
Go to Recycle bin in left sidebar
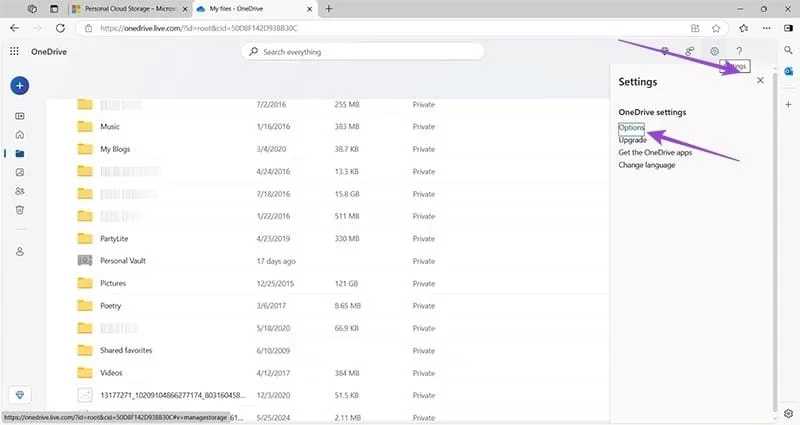pyautogui.click(x=19, y=209)
